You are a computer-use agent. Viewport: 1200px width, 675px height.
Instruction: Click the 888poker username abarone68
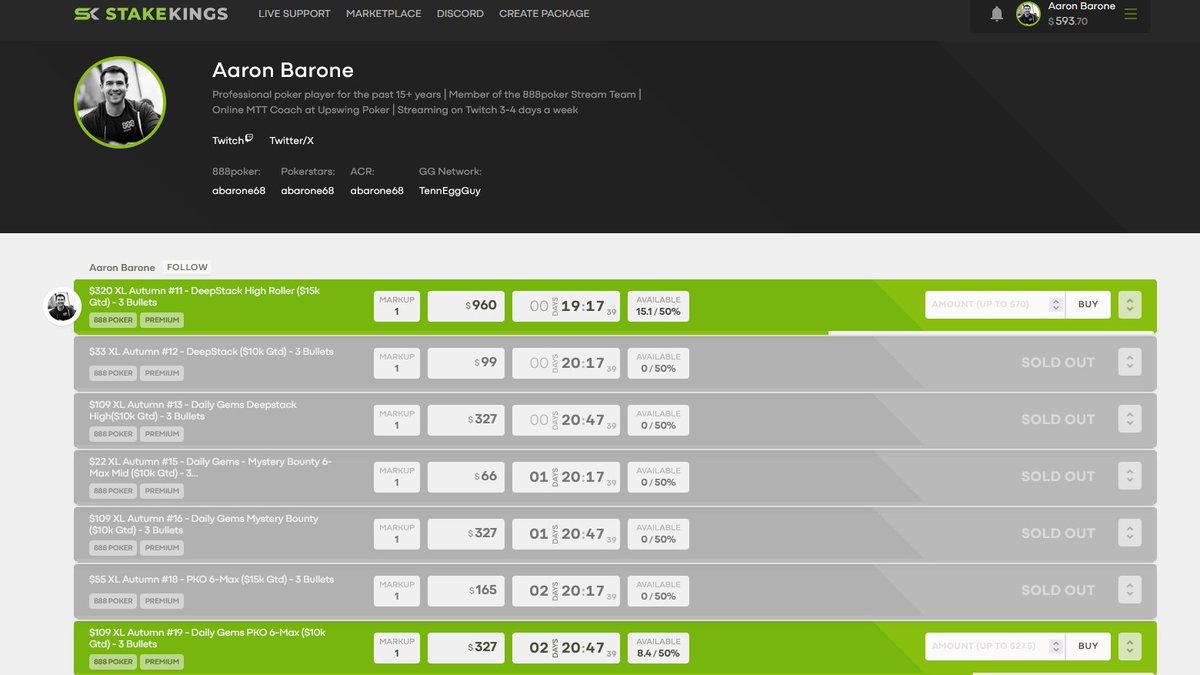tap(239, 191)
